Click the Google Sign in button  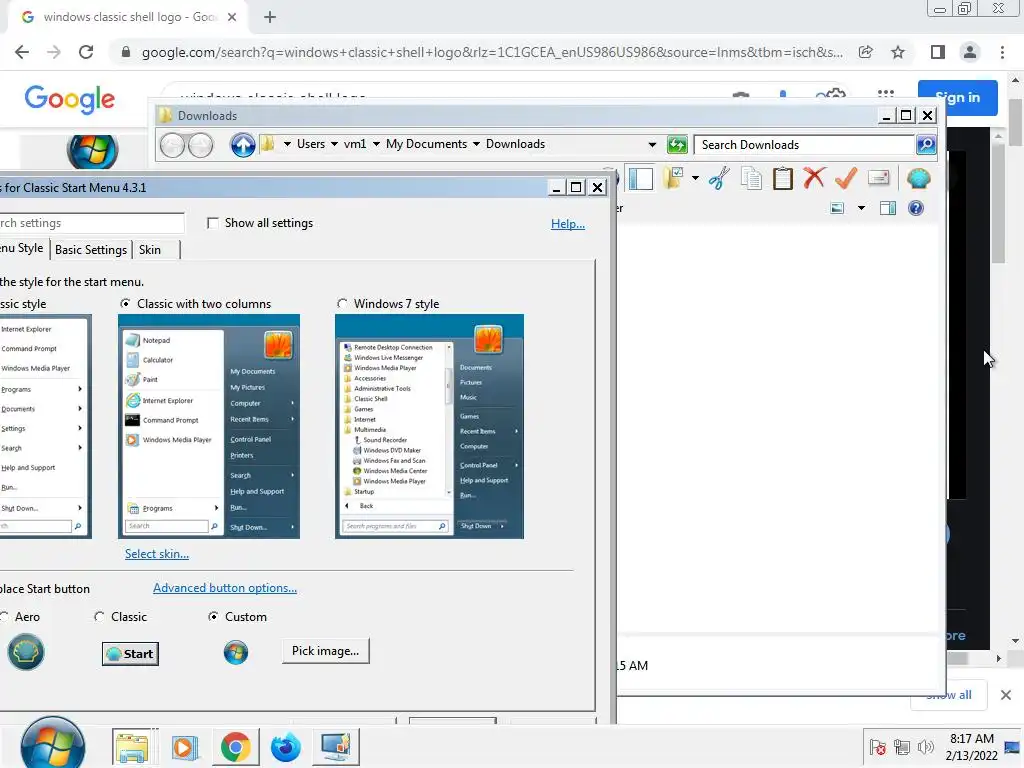(x=957, y=97)
